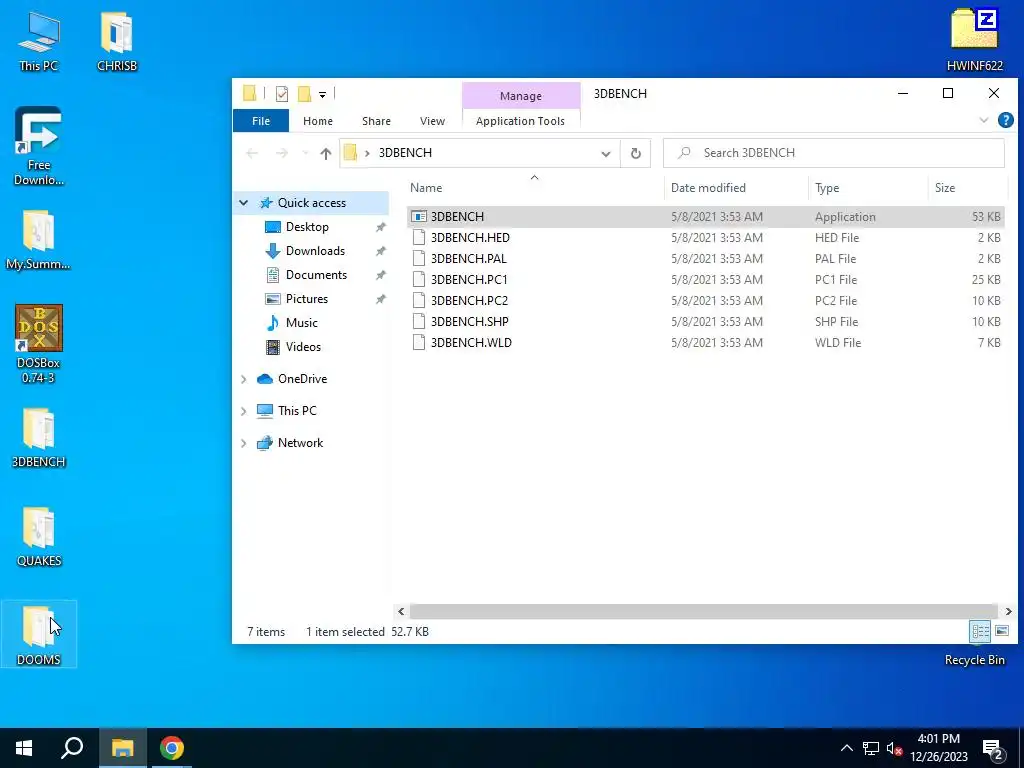The image size is (1024, 768).
Task: Expand Network tree node
Action: coord(244,443)
